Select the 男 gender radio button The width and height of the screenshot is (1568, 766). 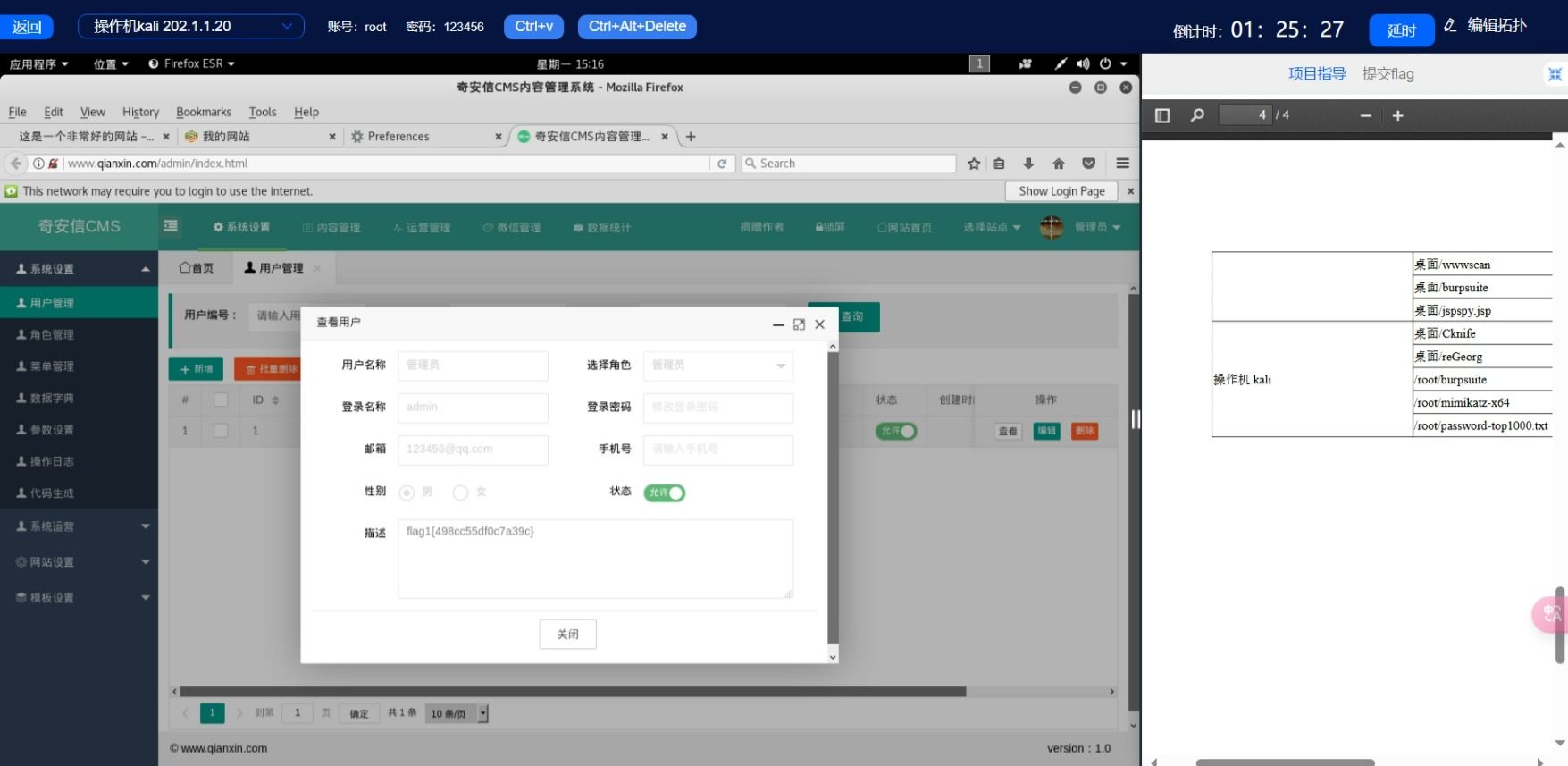pyautogui.click(x=407, y=492)
